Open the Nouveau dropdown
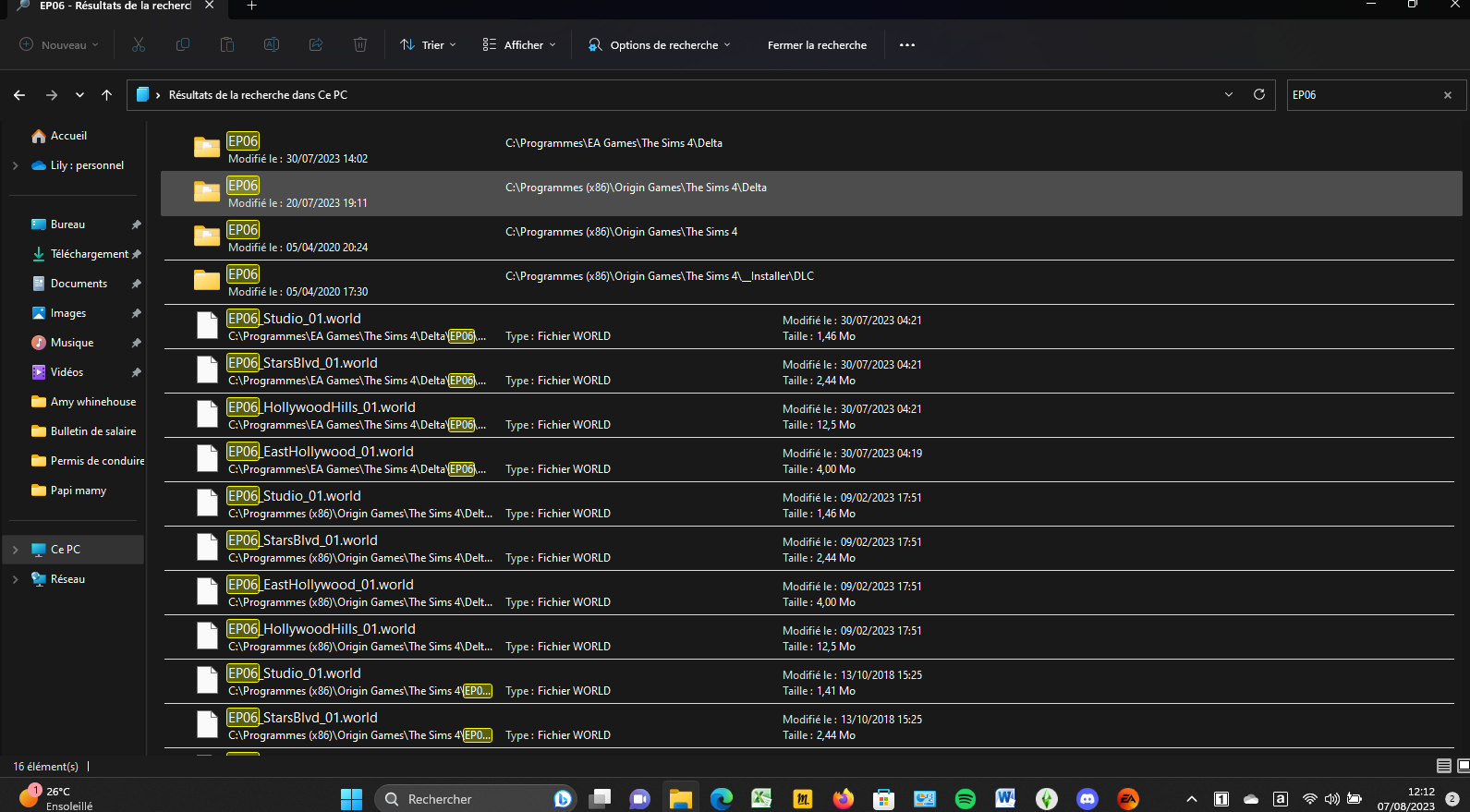This screenshot has width=1470, height=812. [59, 44]
